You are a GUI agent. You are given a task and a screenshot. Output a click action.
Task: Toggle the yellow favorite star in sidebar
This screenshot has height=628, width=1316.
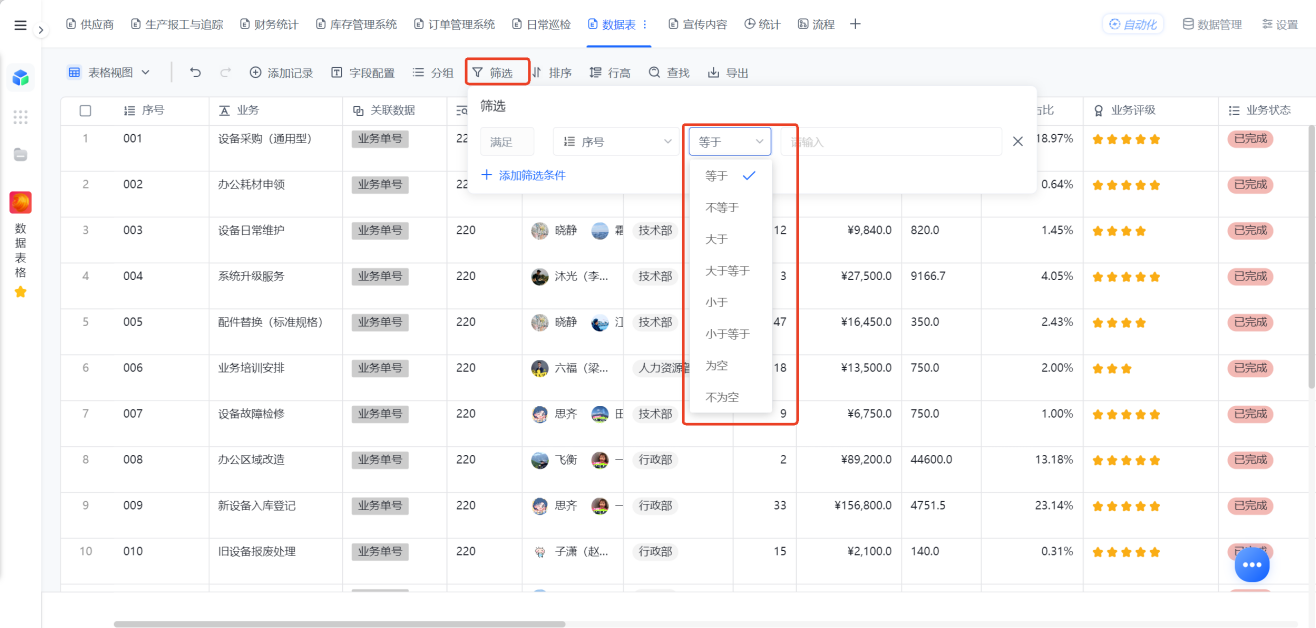20,292
